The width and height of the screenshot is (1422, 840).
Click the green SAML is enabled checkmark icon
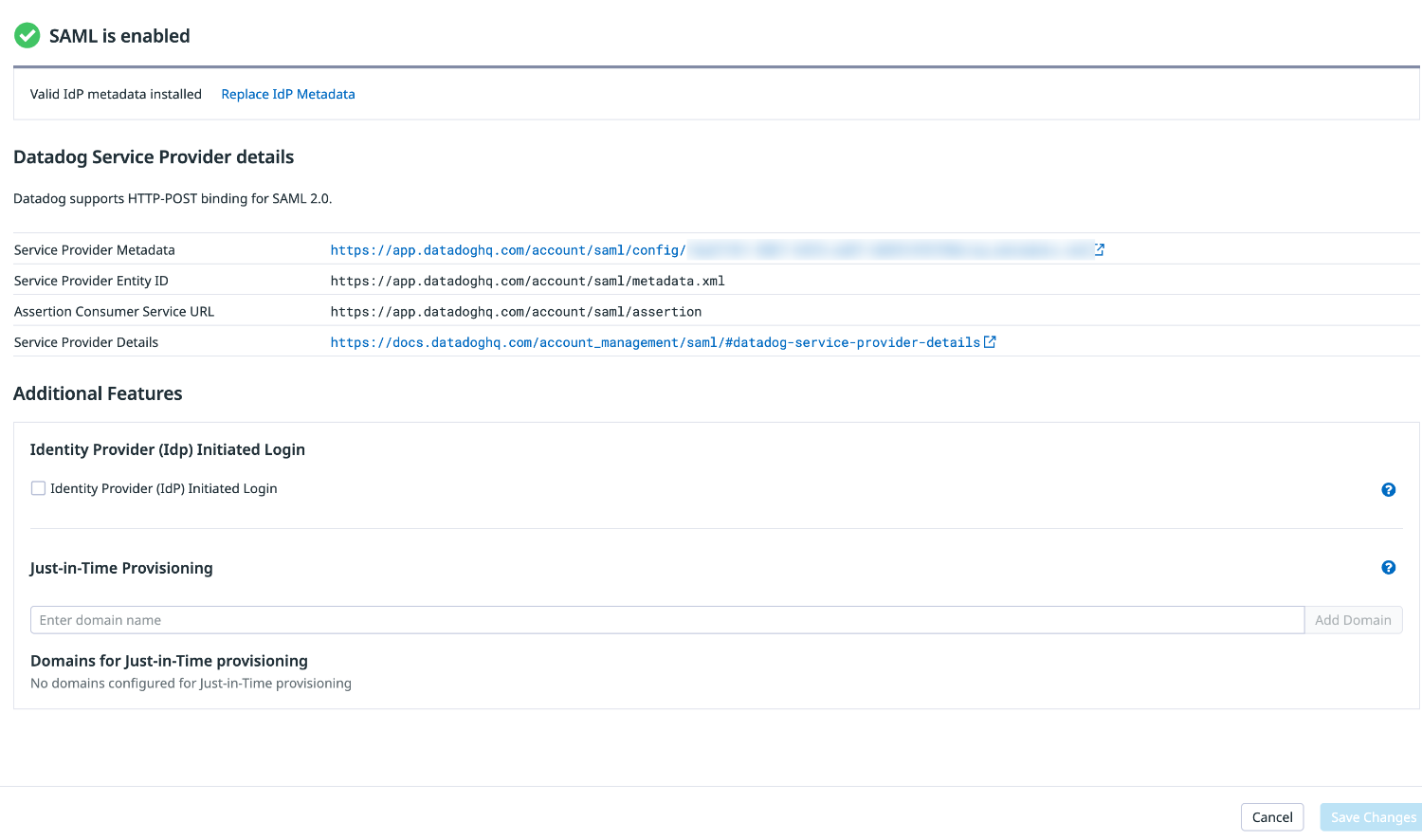[27, 35]
